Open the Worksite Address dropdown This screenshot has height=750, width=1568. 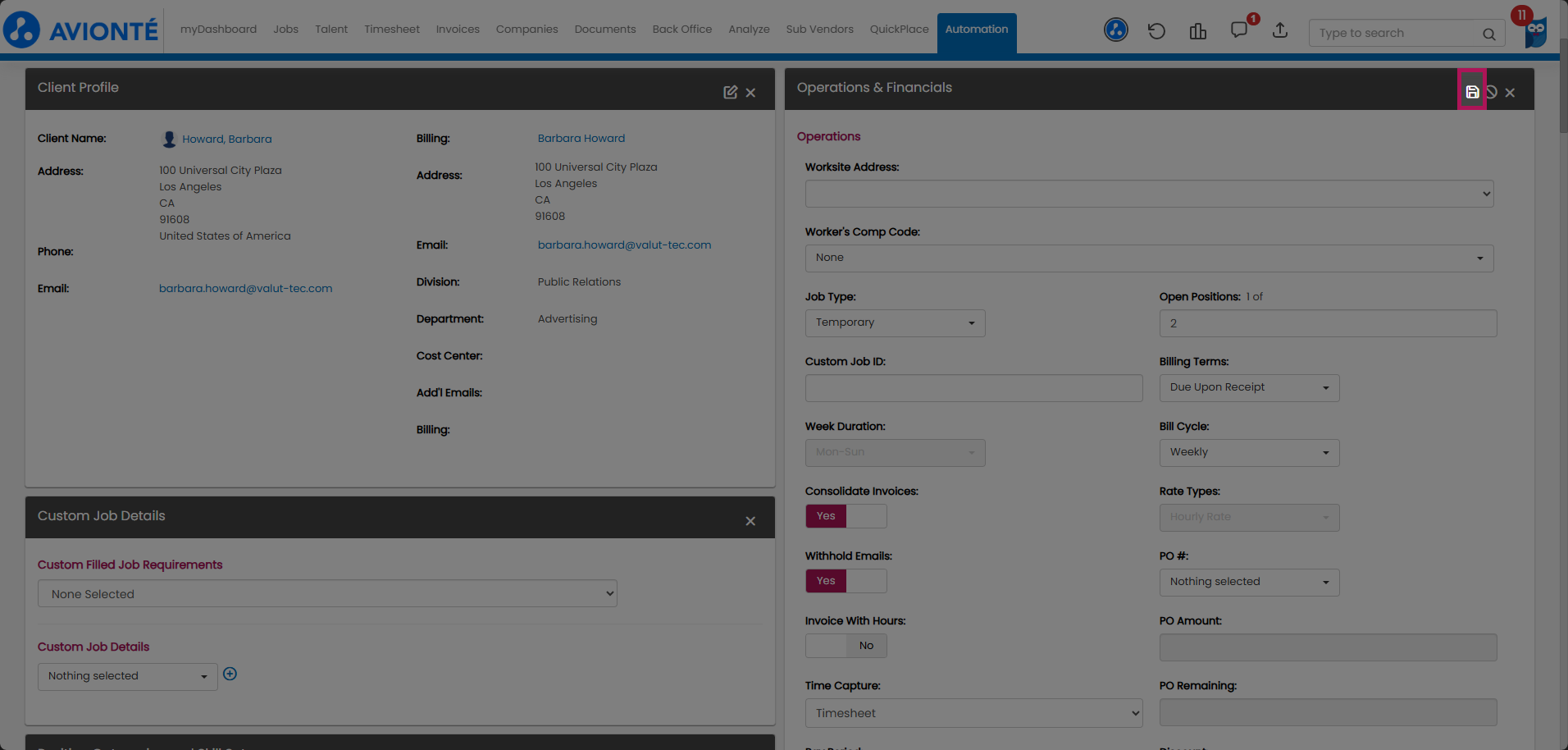(x=1149, y=194)
